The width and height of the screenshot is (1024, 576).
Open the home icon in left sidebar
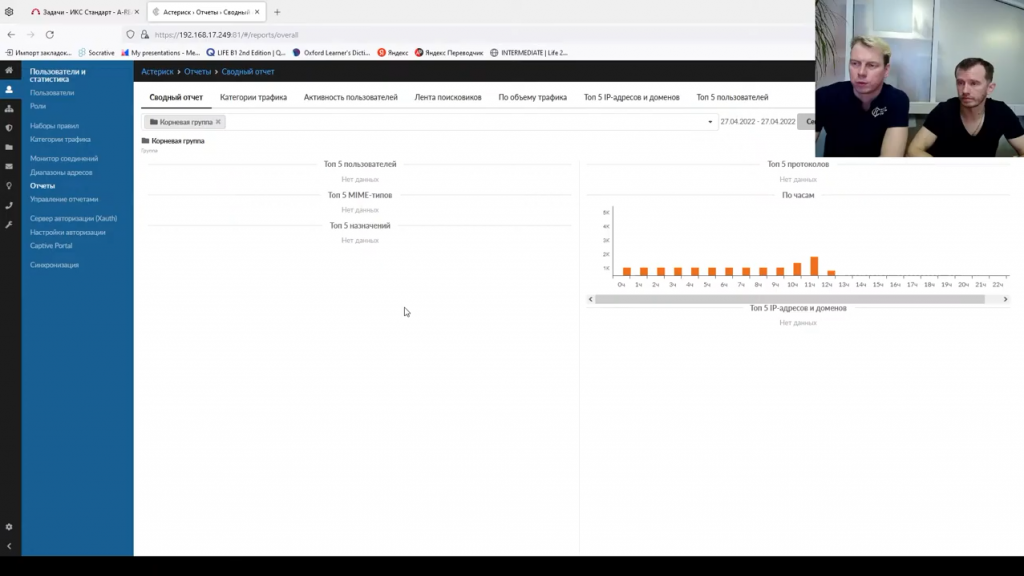pyautogui.click(x=9, y=70)
